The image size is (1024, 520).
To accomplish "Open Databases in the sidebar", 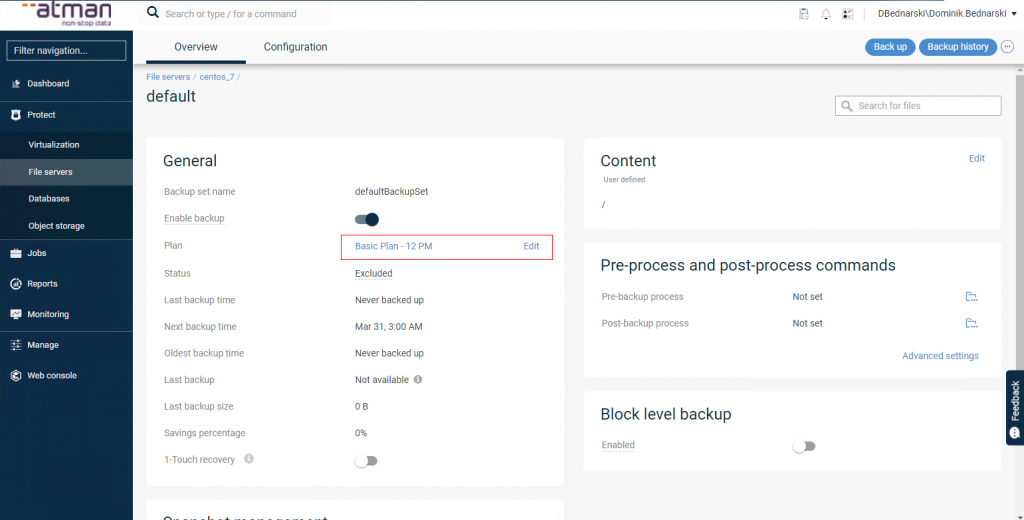I will [49, 199].
